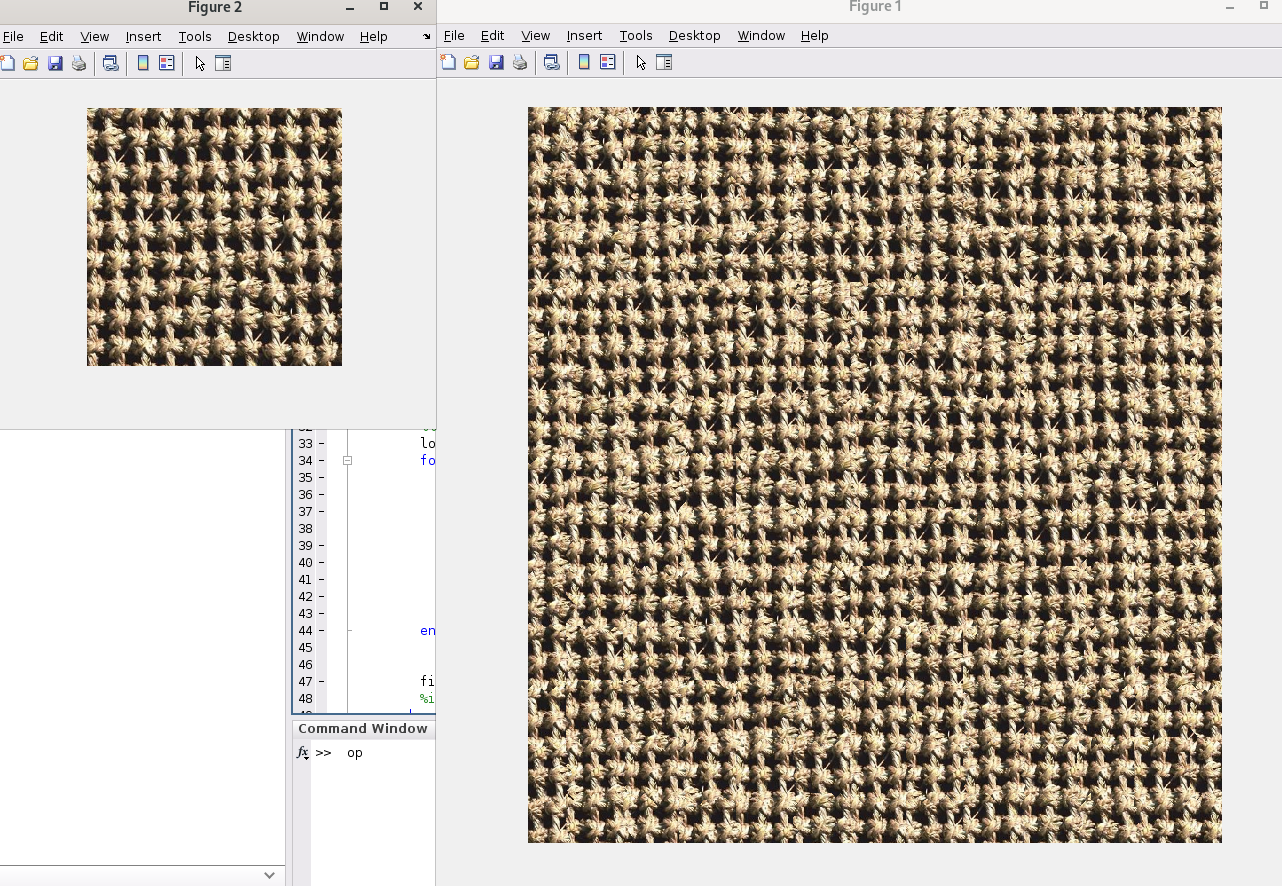Toggle Link Plot in Figure 1

[552, 62]
